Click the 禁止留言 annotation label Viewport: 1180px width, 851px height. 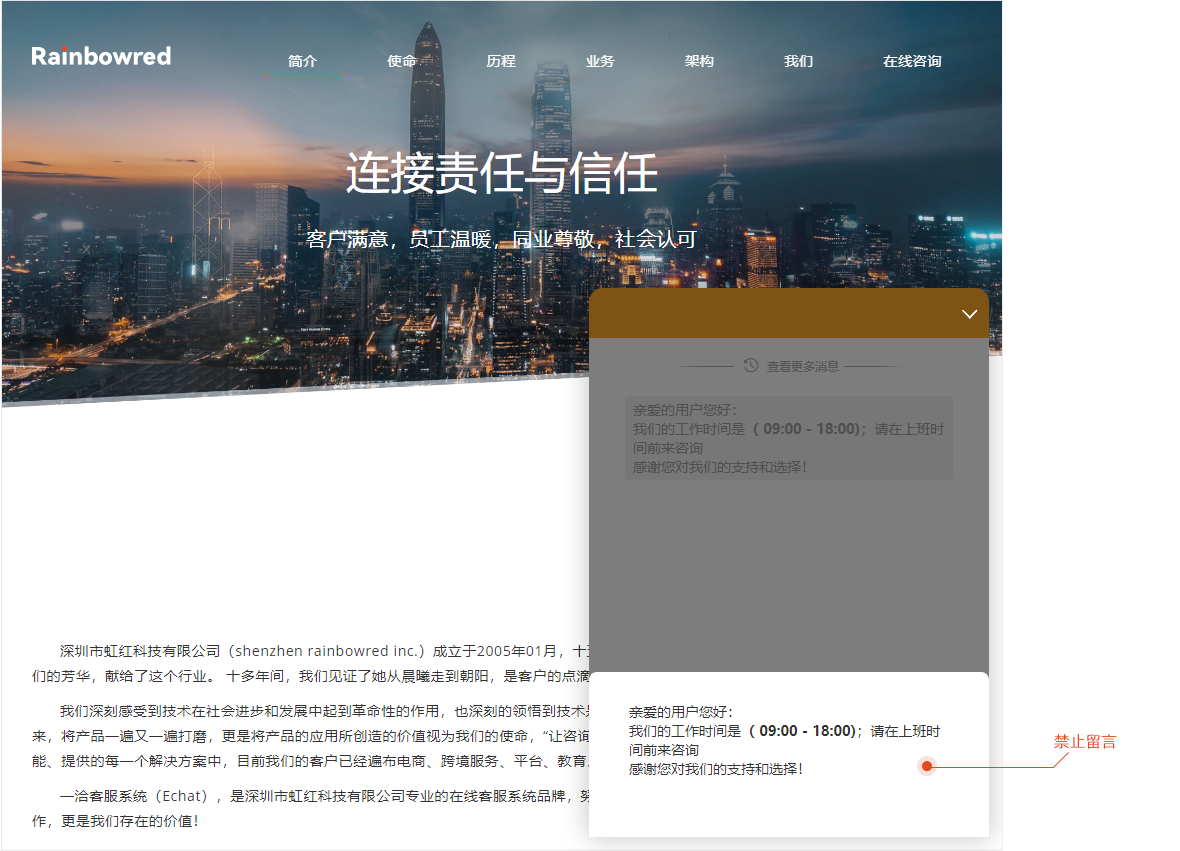1085,742
